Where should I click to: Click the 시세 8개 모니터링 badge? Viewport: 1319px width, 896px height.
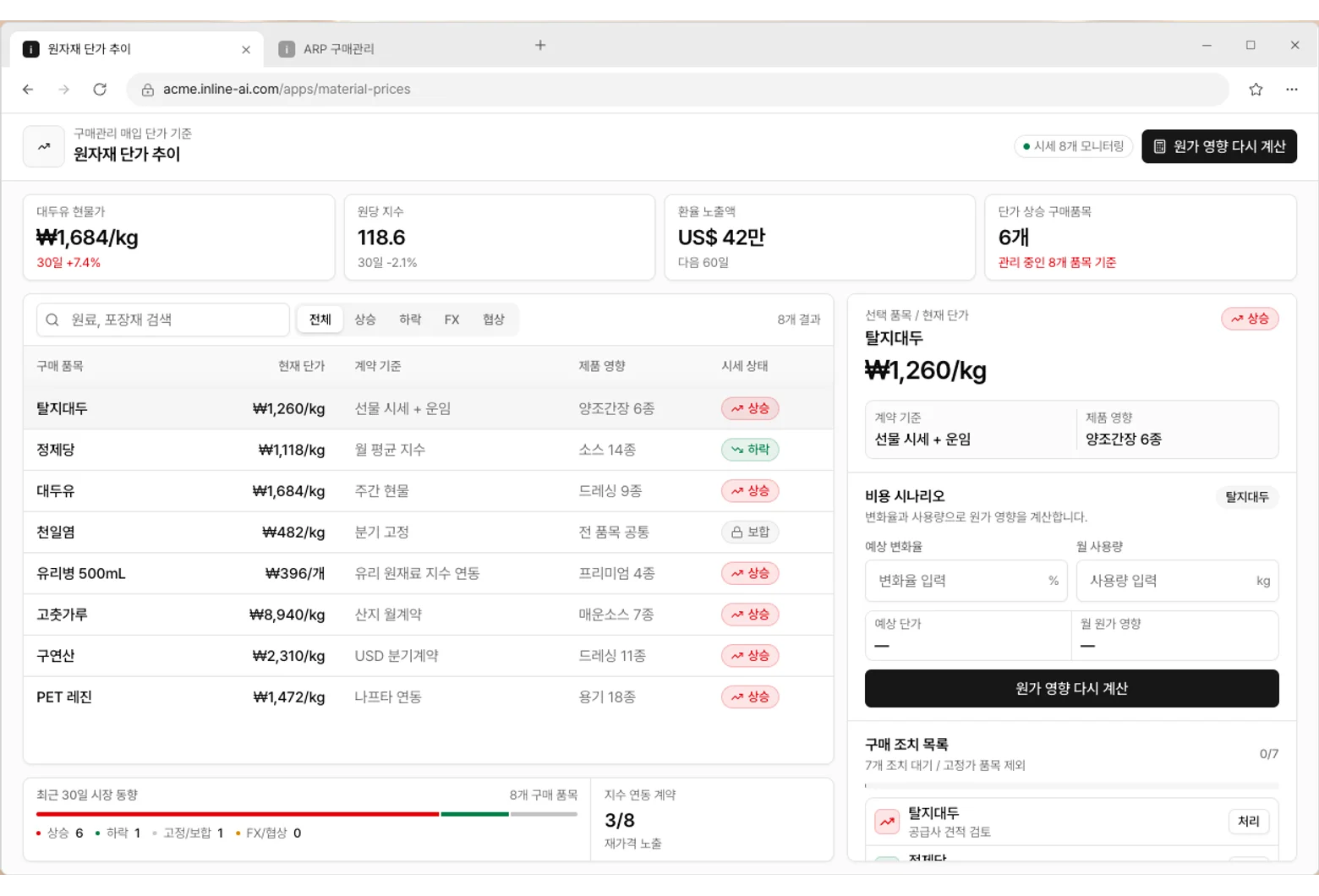pos(1074,146)
